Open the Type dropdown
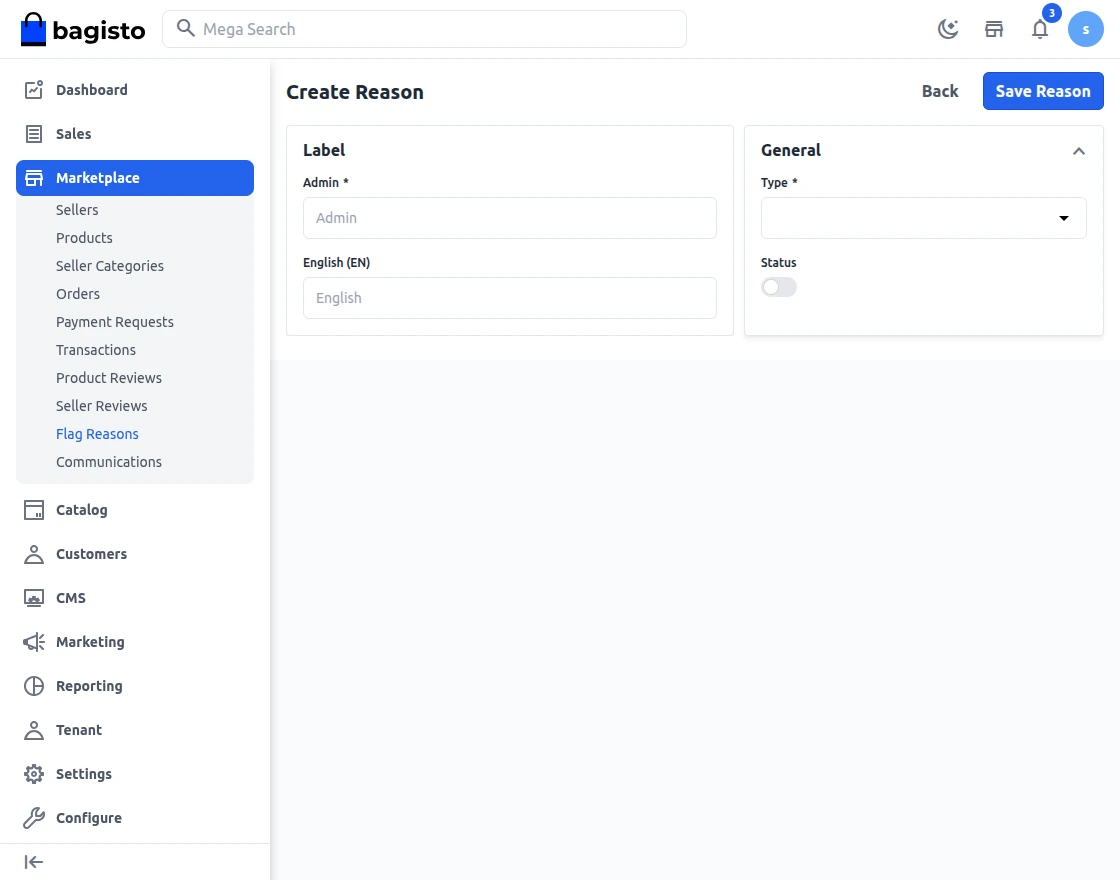The image size is (1120, 880). (x=923, y=218)
